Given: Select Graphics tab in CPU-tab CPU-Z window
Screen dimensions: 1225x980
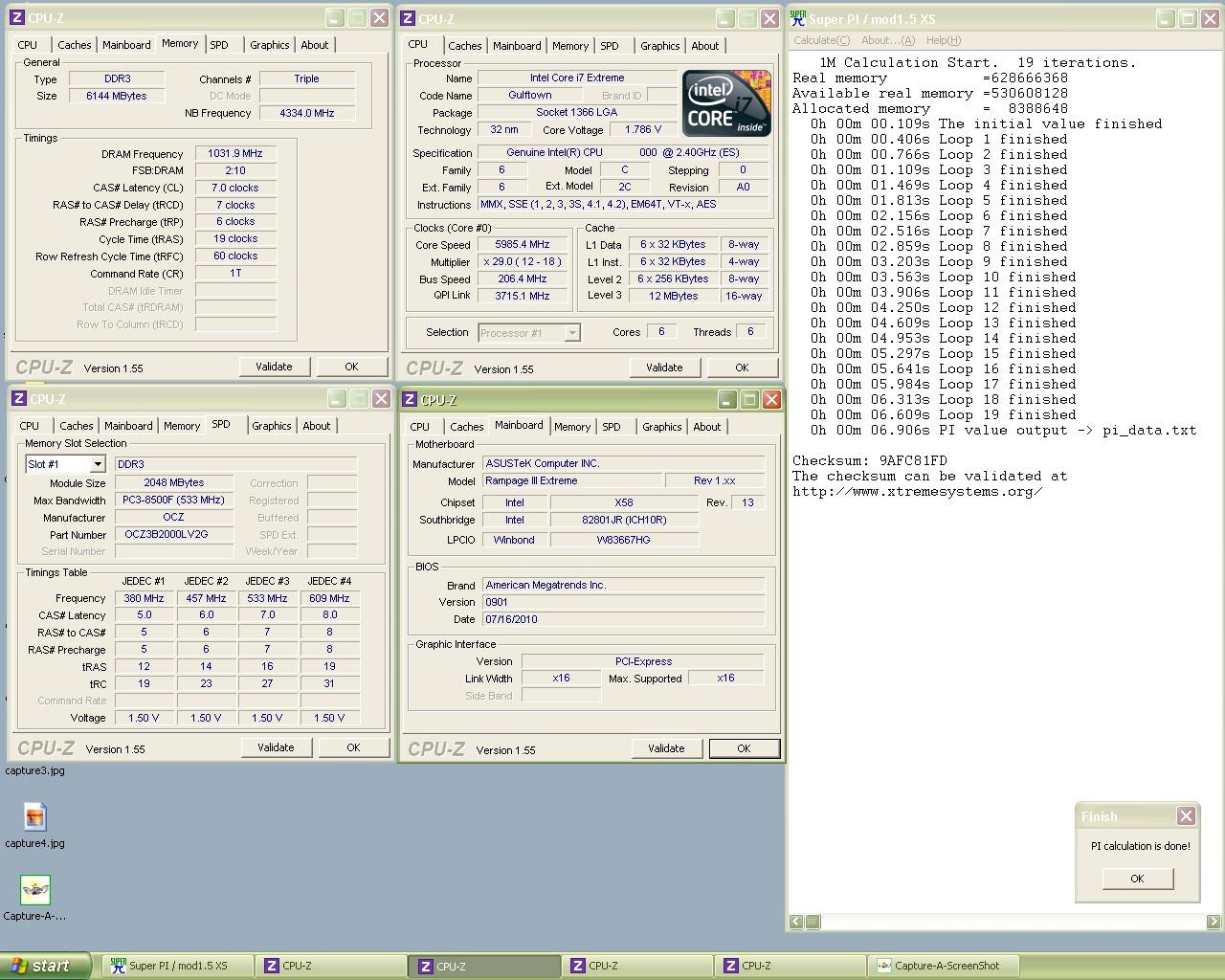Looking at the screenshot, I should (660, 46).
